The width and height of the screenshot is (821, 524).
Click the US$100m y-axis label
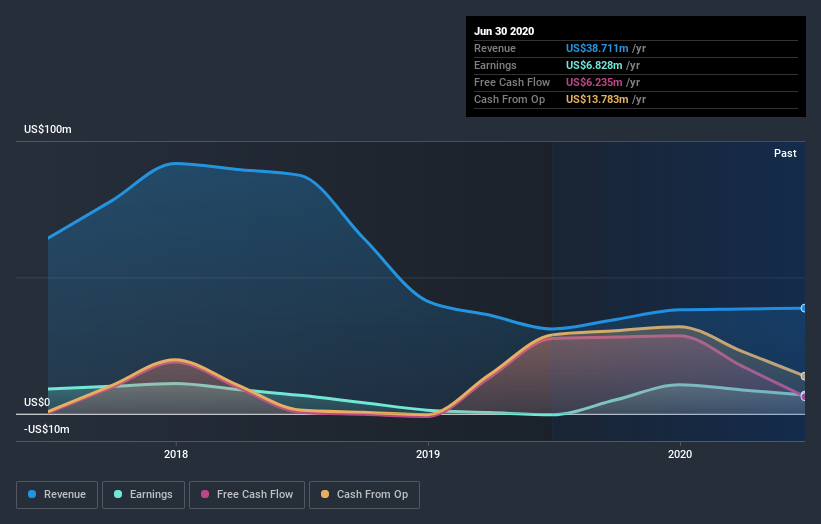48,129
